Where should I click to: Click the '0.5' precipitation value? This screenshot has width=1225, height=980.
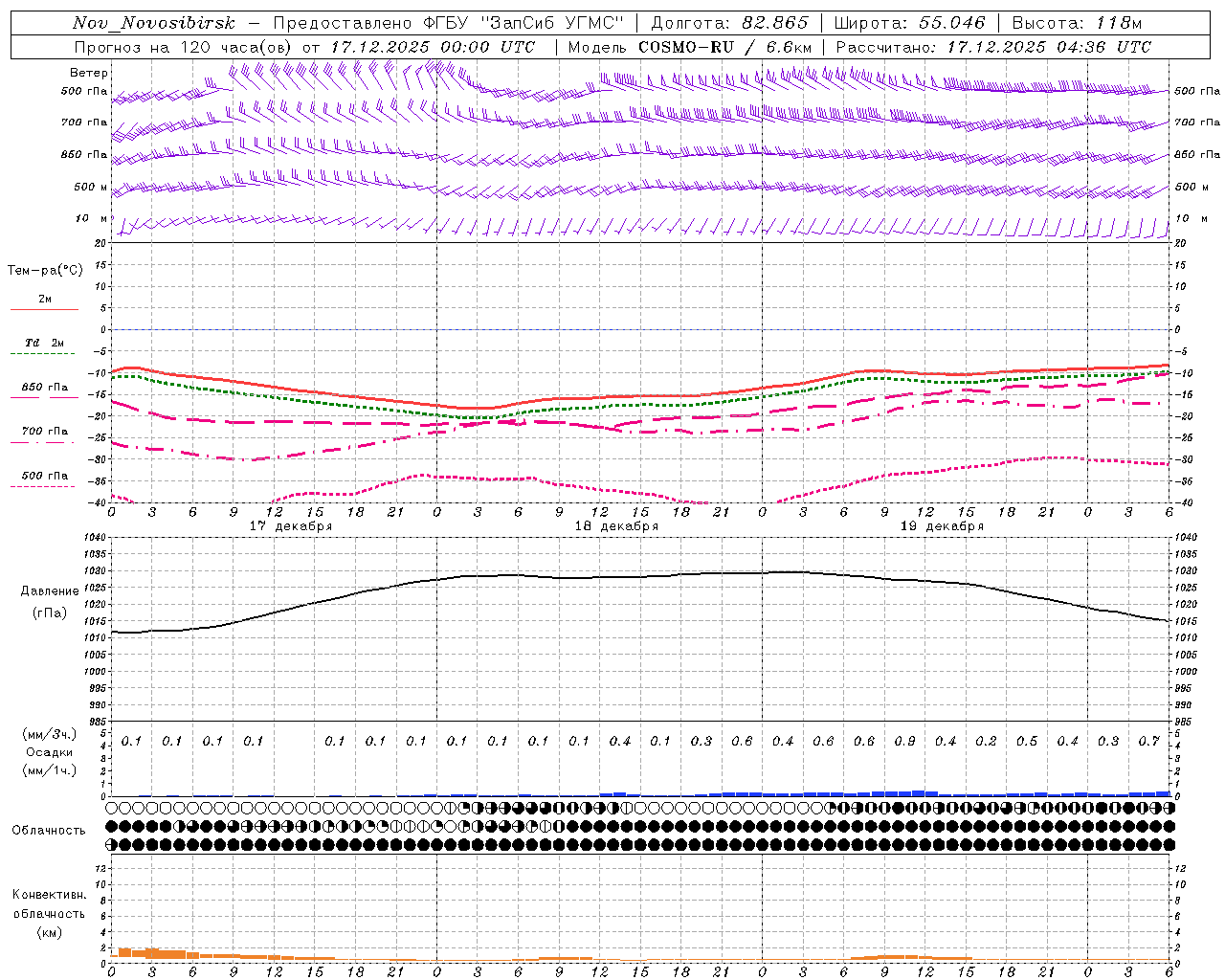coord(1027,741)
